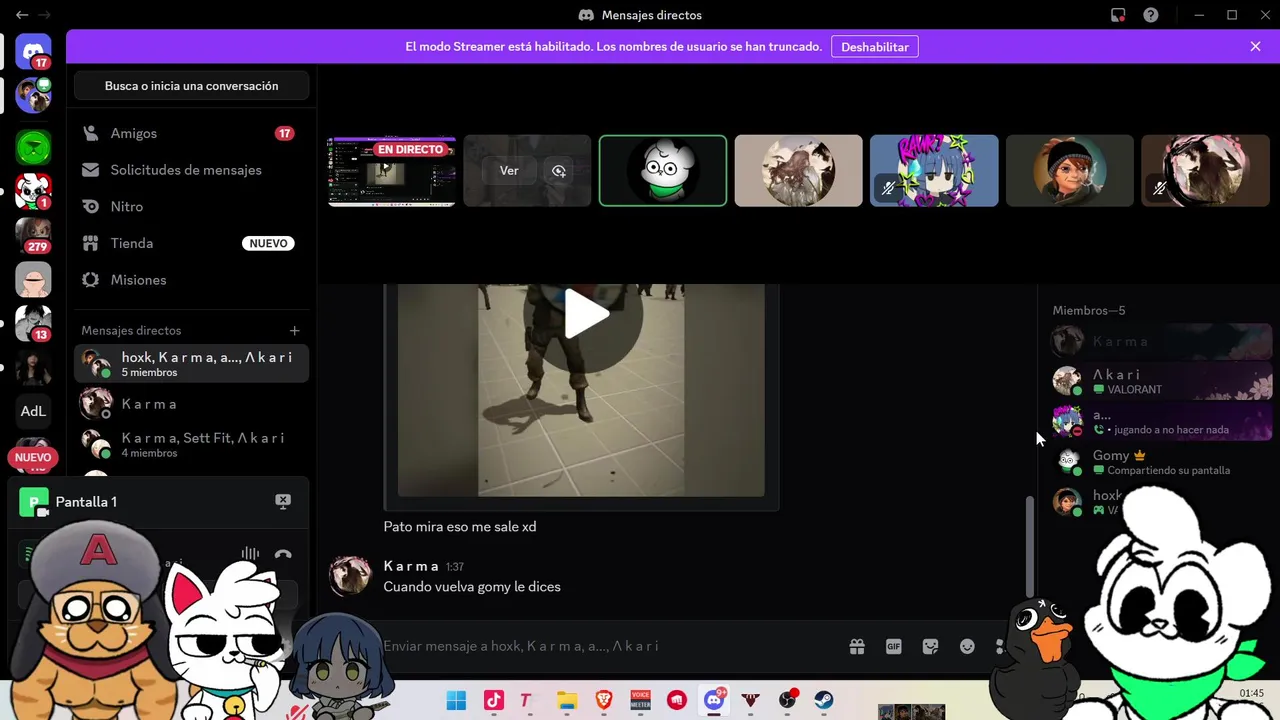
Task: Pop out the stream preview window
Action: point(559,171)
